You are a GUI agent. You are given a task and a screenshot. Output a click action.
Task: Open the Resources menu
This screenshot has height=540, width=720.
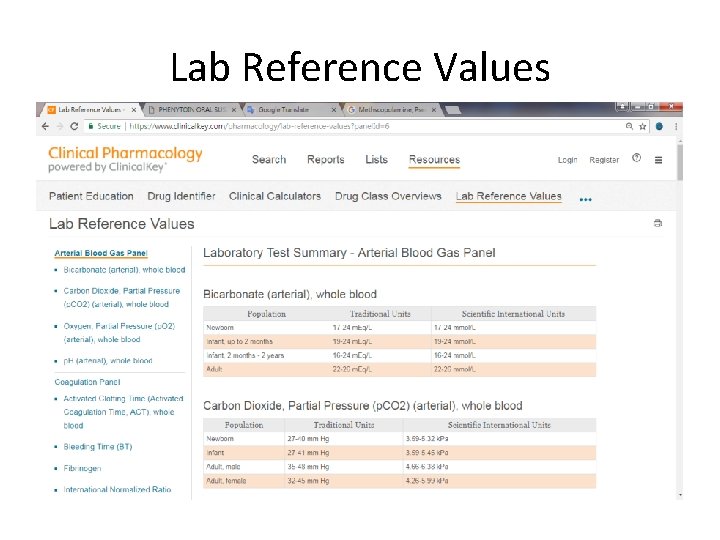434,160
